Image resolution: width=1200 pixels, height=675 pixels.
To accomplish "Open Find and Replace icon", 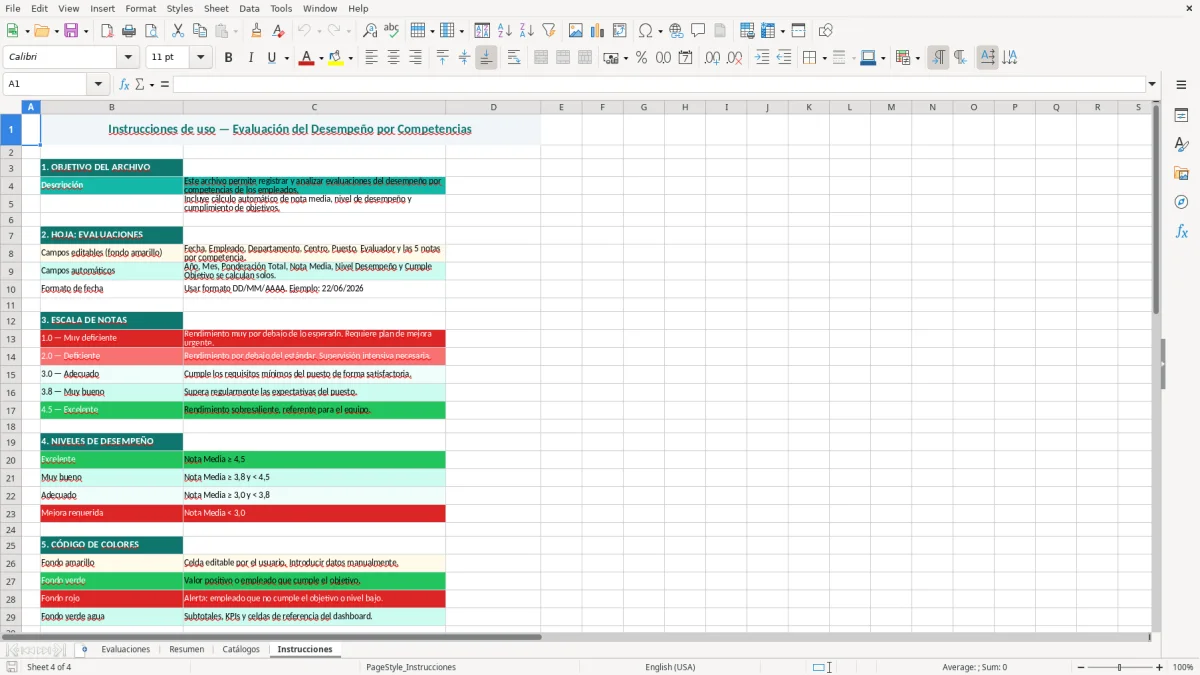I will coord(369,31).
